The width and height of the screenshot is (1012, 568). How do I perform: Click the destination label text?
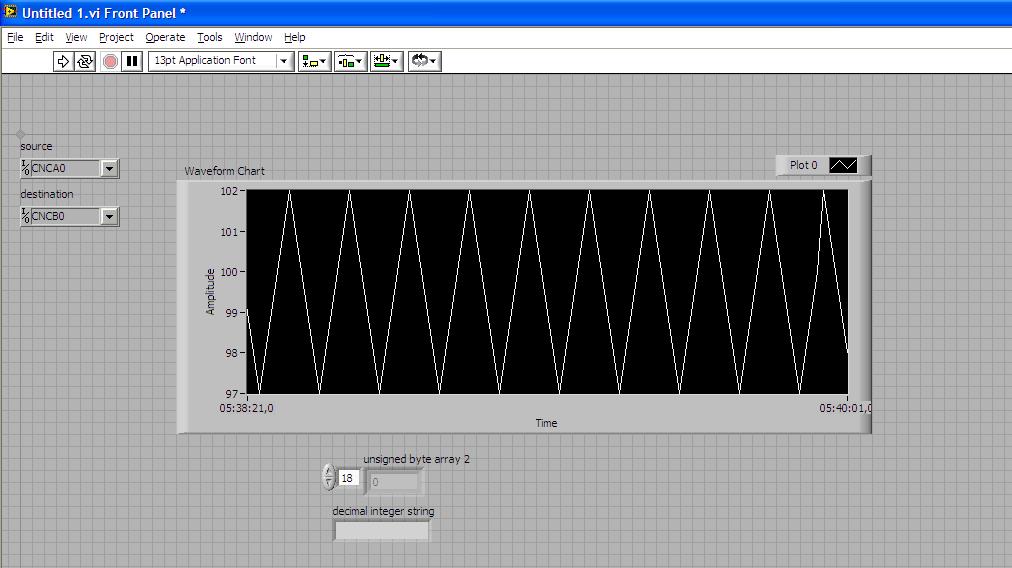46,194
